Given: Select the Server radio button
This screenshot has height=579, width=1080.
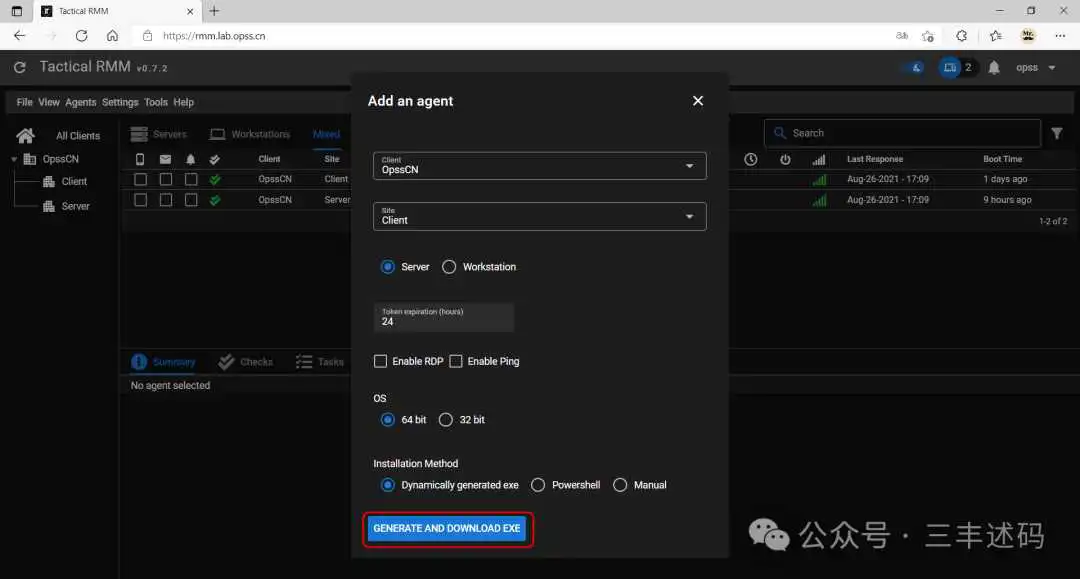Looking at the screenshot, I should [388, 266].
